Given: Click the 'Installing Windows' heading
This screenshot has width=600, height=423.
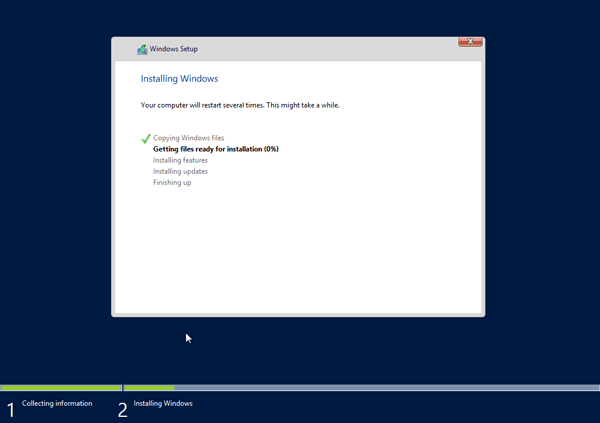Looking at the screenshot, I should coord(179,78).
